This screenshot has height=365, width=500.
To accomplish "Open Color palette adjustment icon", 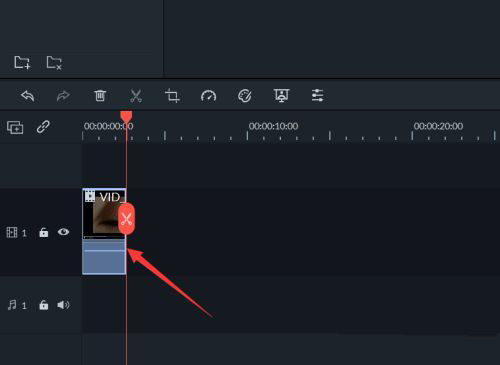I will click(245, 96).
